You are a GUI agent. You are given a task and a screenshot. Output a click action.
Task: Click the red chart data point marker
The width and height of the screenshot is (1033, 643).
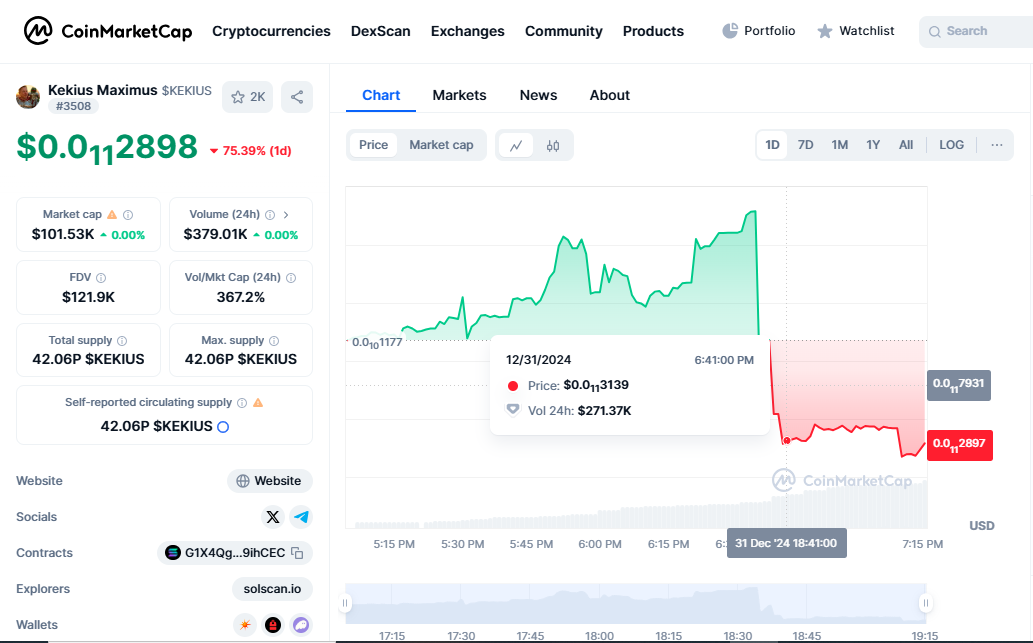click(x=787, y=441)
